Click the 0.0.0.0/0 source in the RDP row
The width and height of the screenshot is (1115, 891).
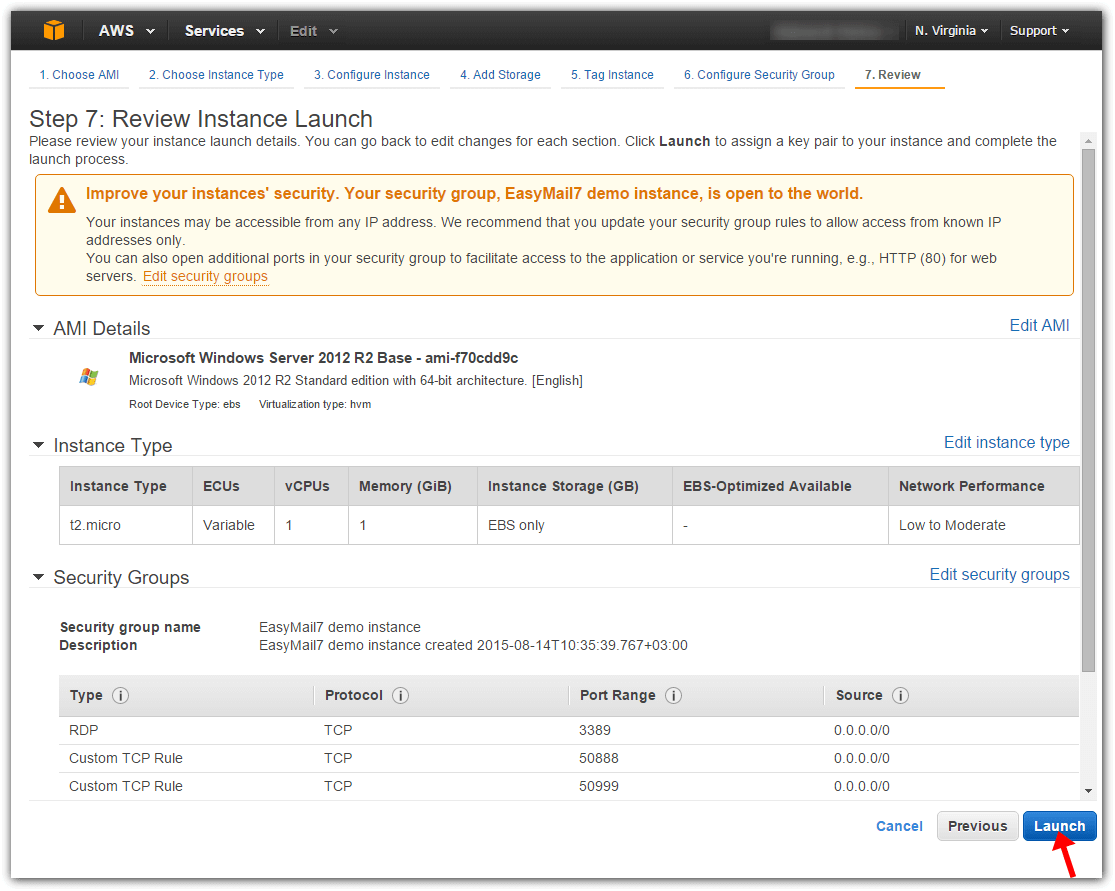(862, 730)
